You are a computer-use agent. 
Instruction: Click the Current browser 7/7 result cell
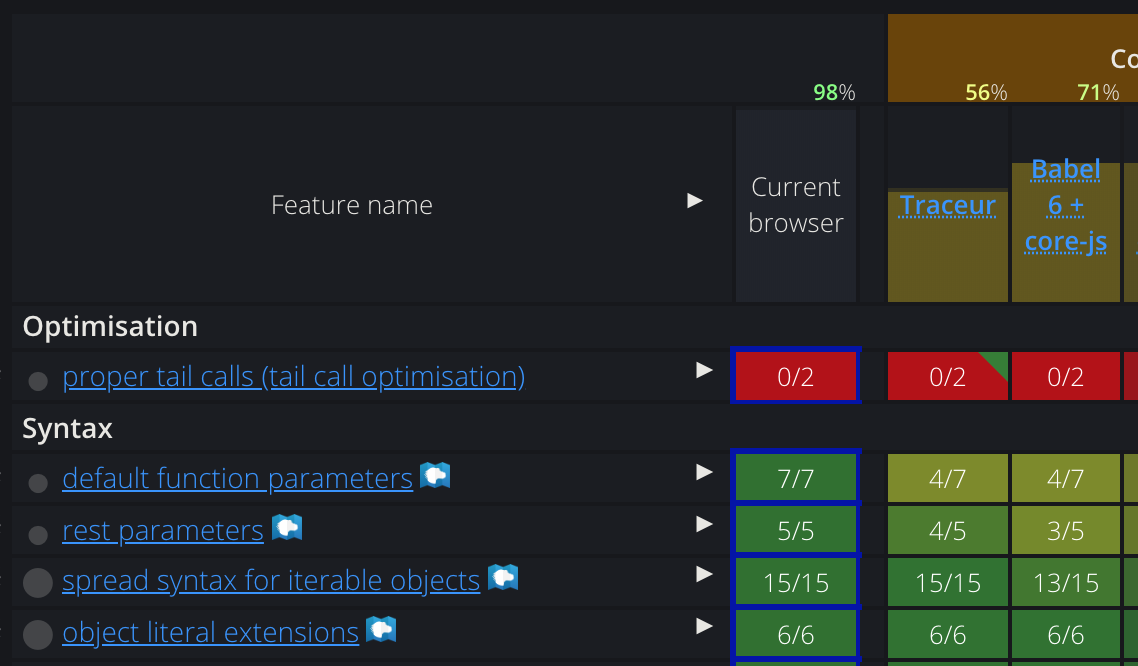pos(795,477)
